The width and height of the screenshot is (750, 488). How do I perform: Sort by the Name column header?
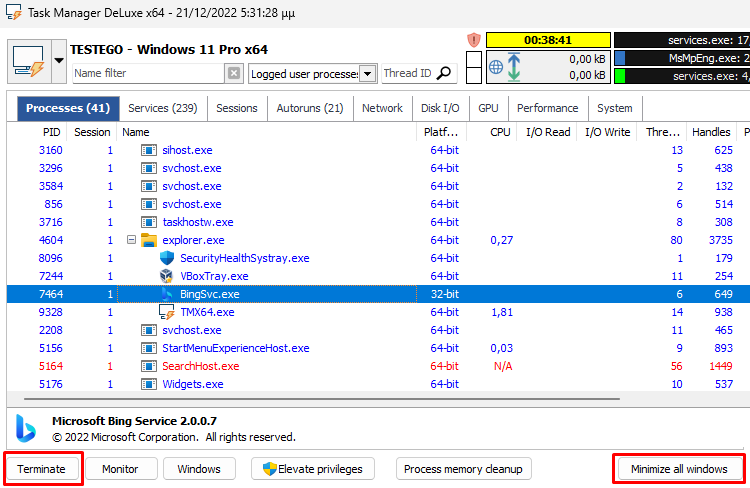[267, 132]
